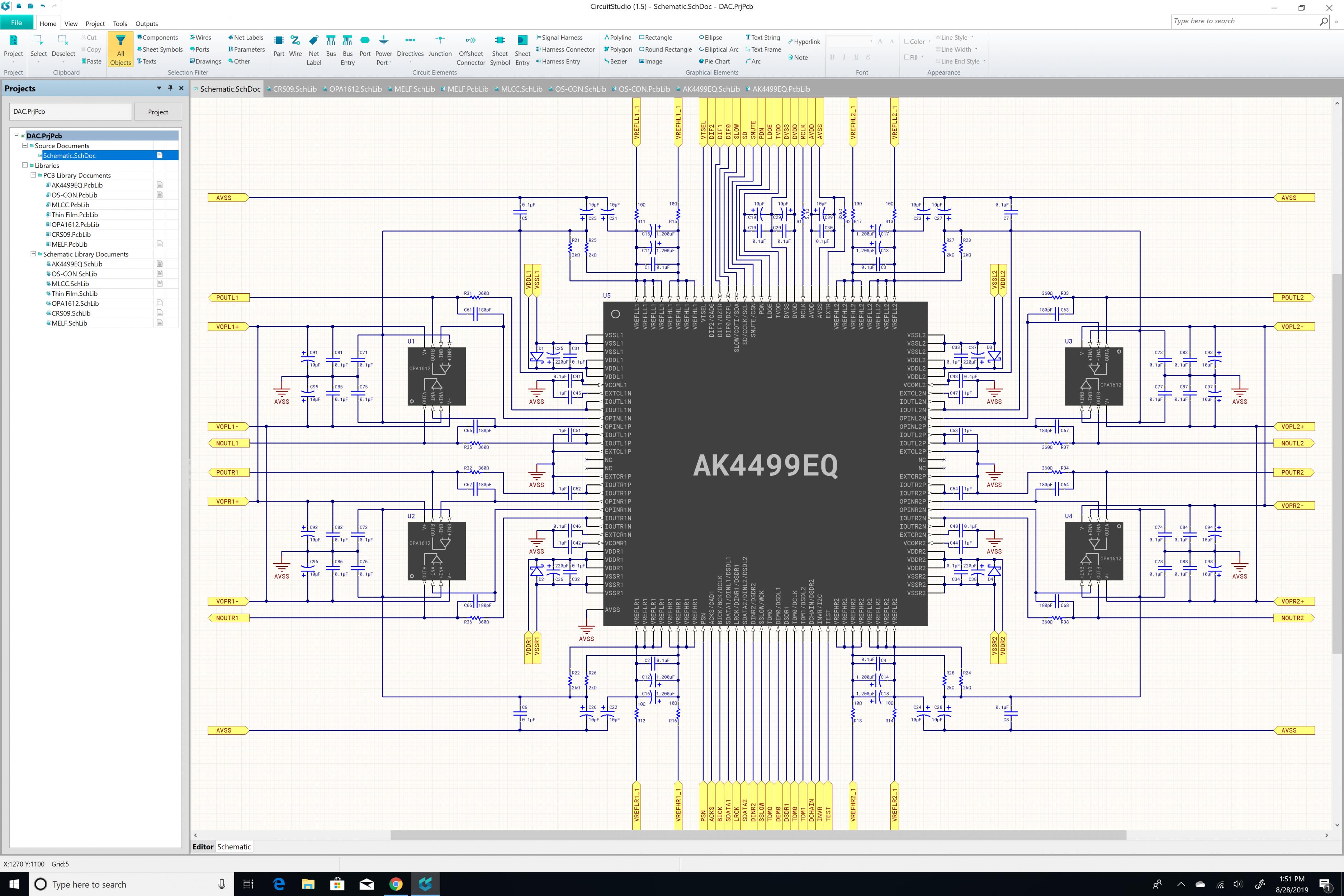Switch to the OPA1612.SchLib document tab

pyautogui.click(x=352, y=89)
